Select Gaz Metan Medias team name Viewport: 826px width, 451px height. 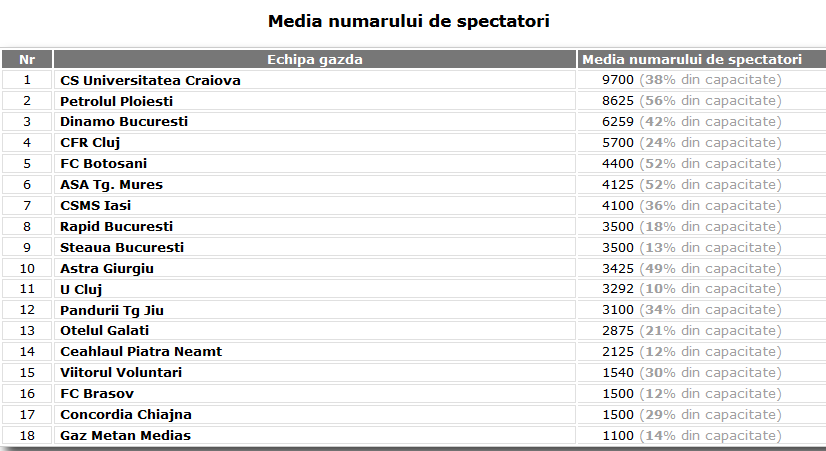(125, 436)
